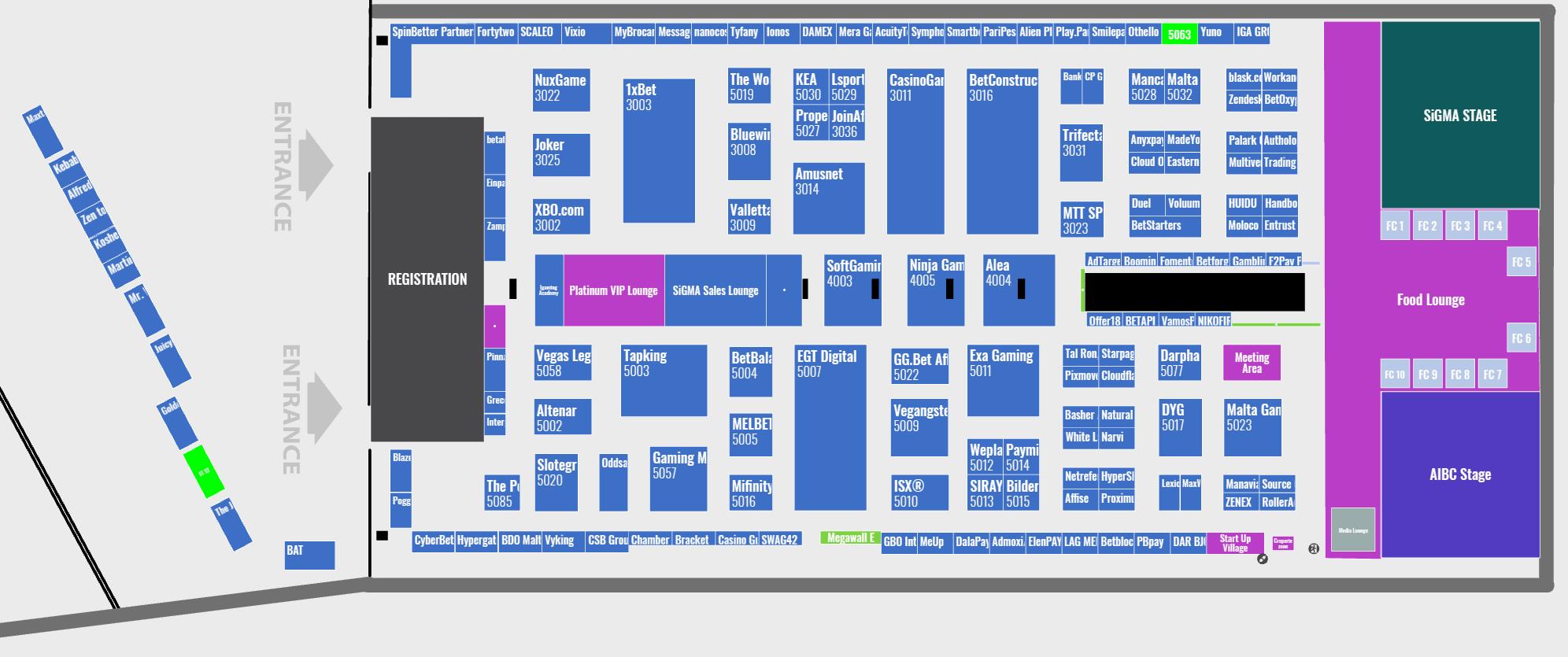Select the FC 6 food counter

tap(1522, 338)
